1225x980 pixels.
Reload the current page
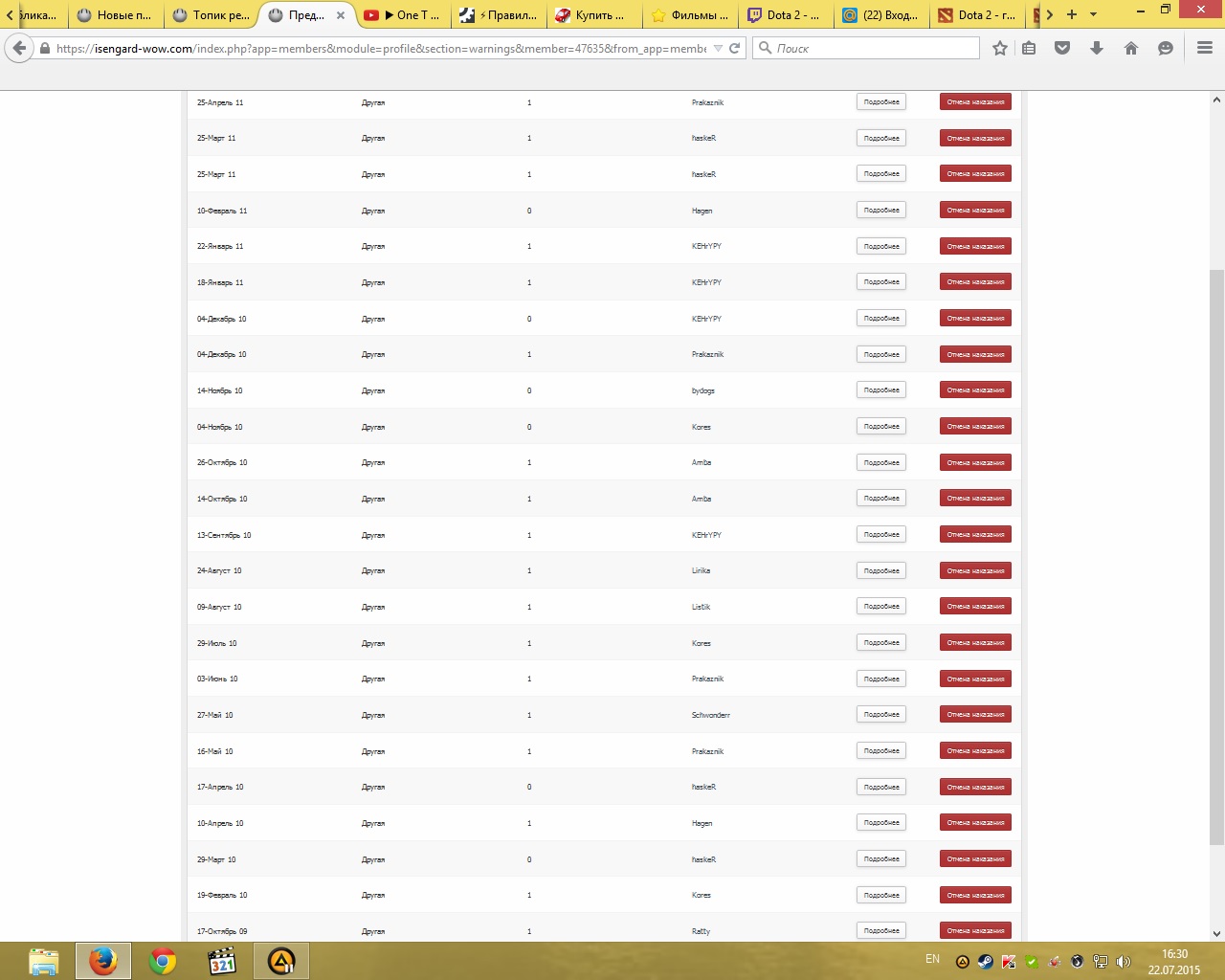coord(735,48)
